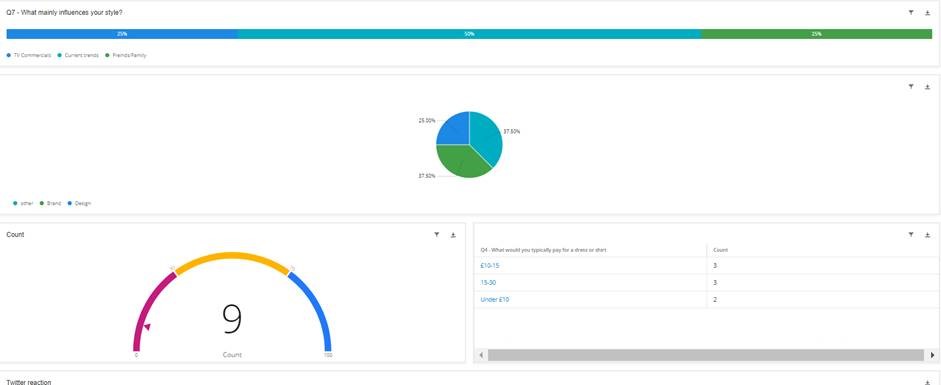This screenshot has height=385, width=941.
Task: Toggle the TV Commercials legend item
Action: click(29, 55)
